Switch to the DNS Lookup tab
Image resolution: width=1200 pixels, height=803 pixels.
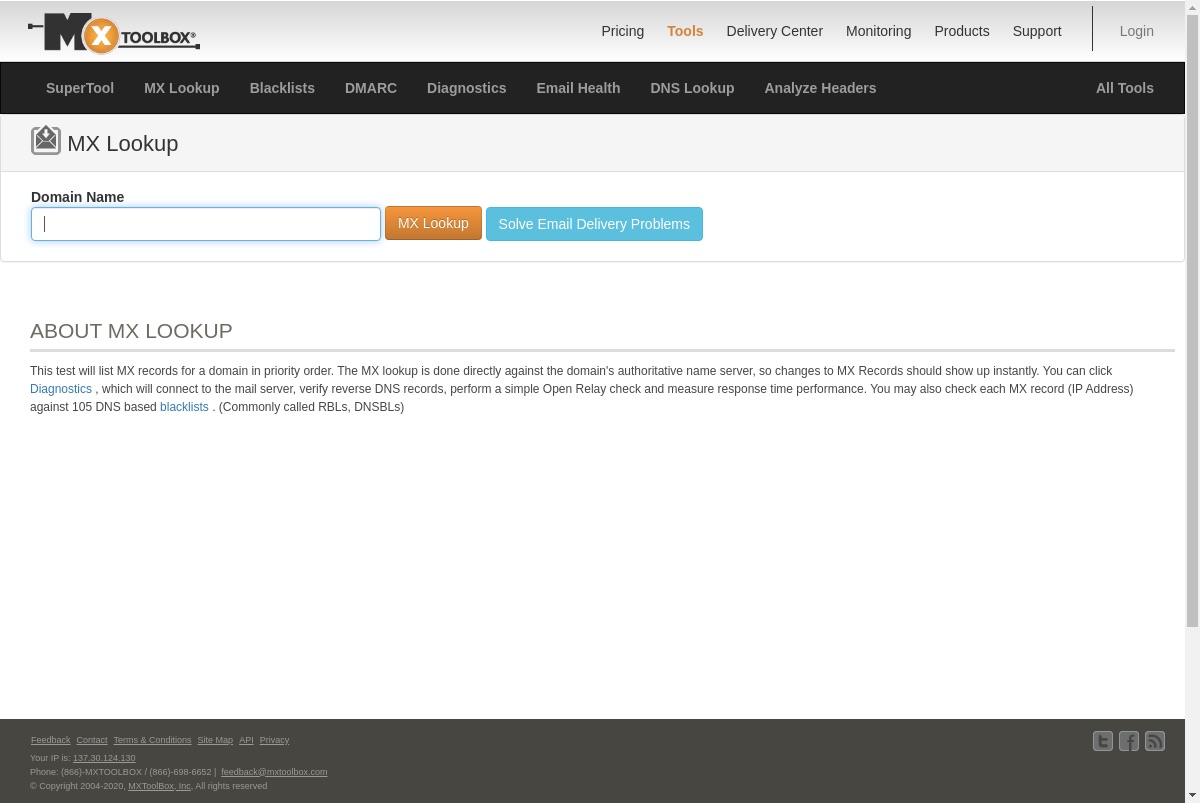point(692,88)
